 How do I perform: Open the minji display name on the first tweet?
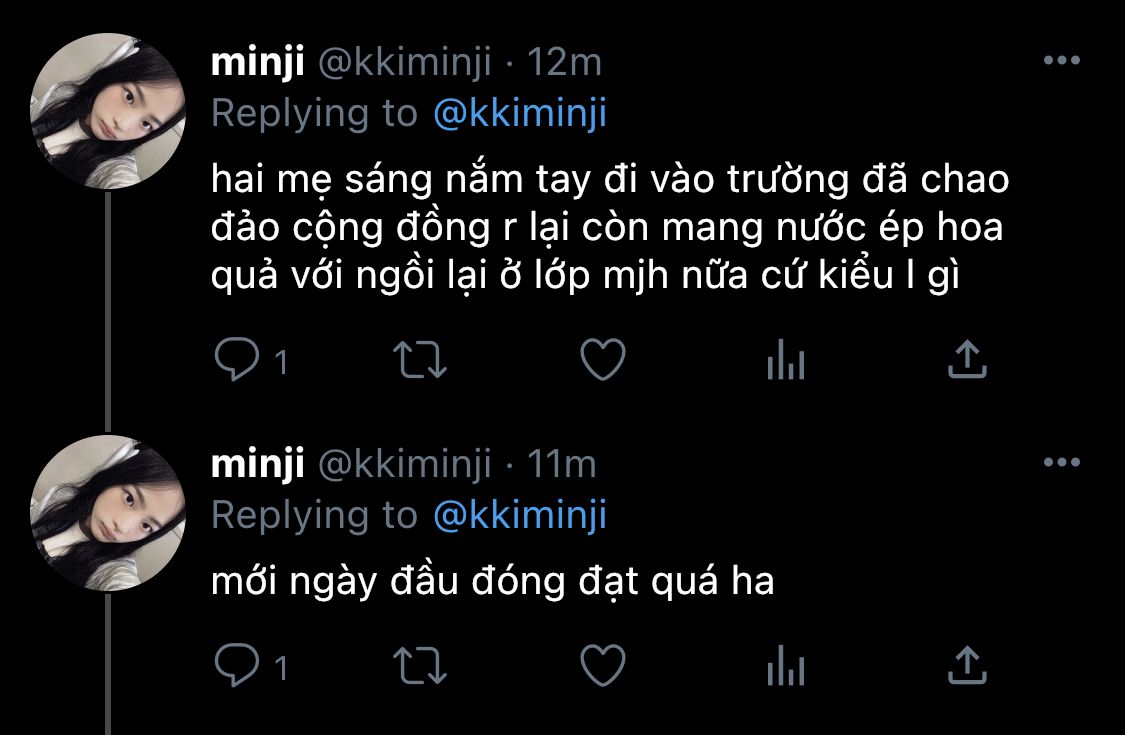point(258,62)
